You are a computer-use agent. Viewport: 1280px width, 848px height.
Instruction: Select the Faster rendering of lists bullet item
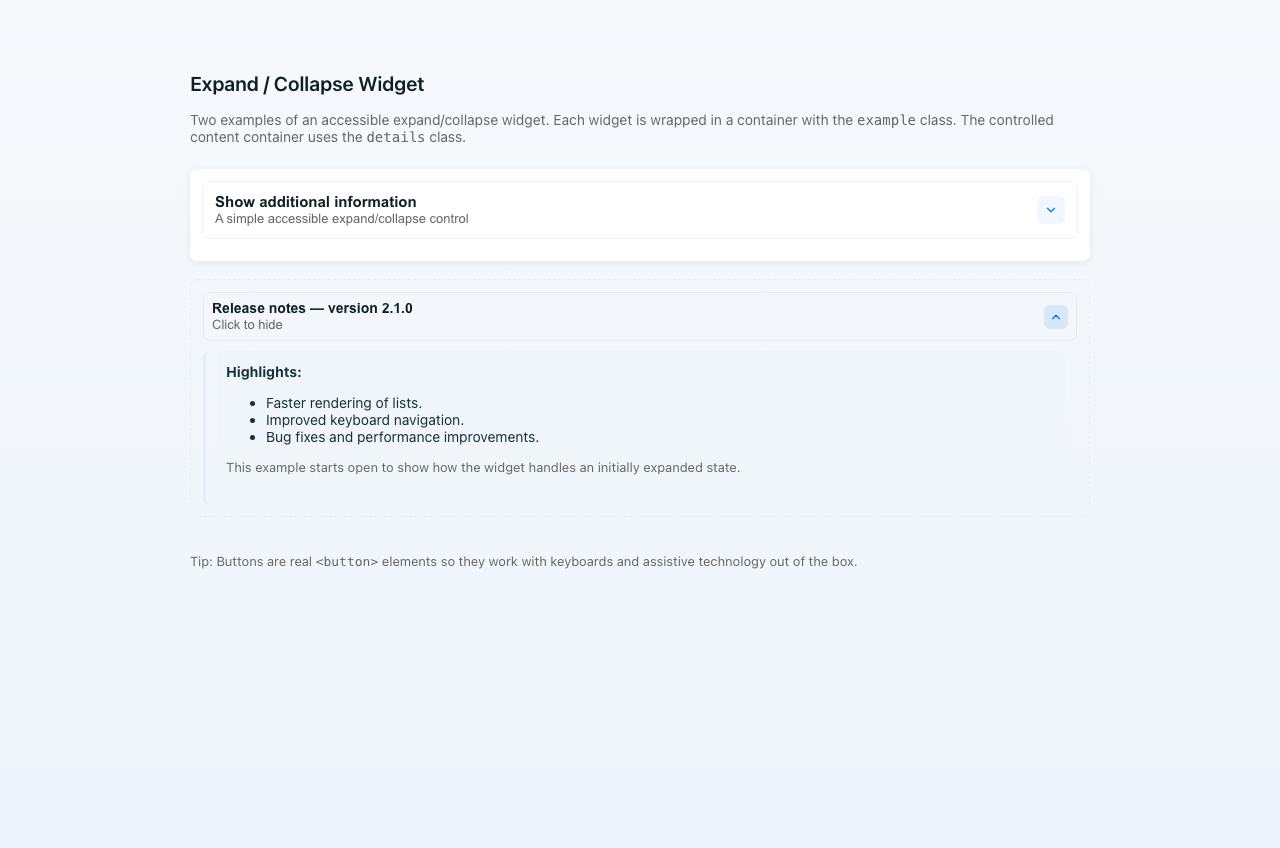344,403
